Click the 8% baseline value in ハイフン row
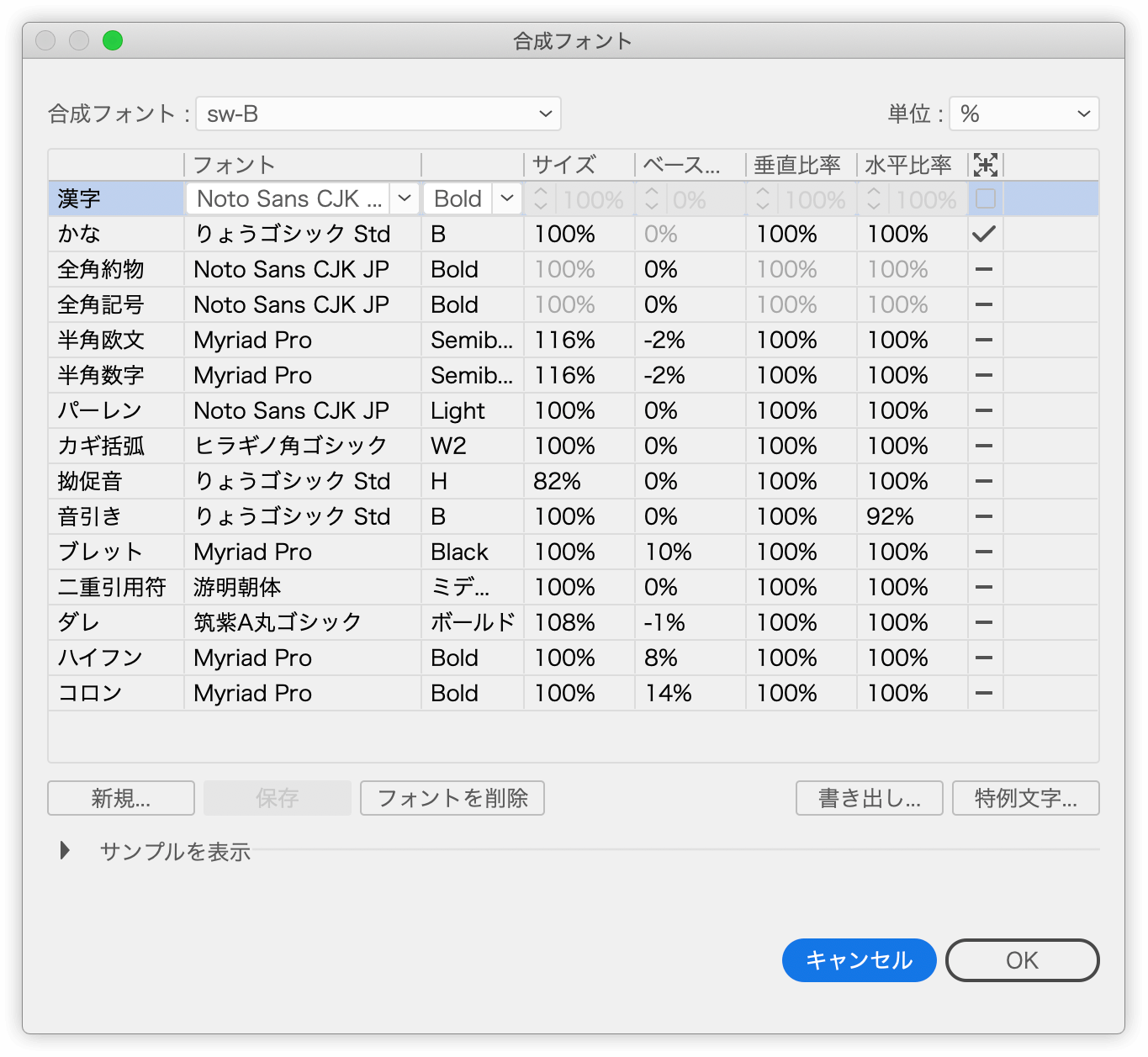The height and width of the screenshot is (1057, 1148). (660, 658)
